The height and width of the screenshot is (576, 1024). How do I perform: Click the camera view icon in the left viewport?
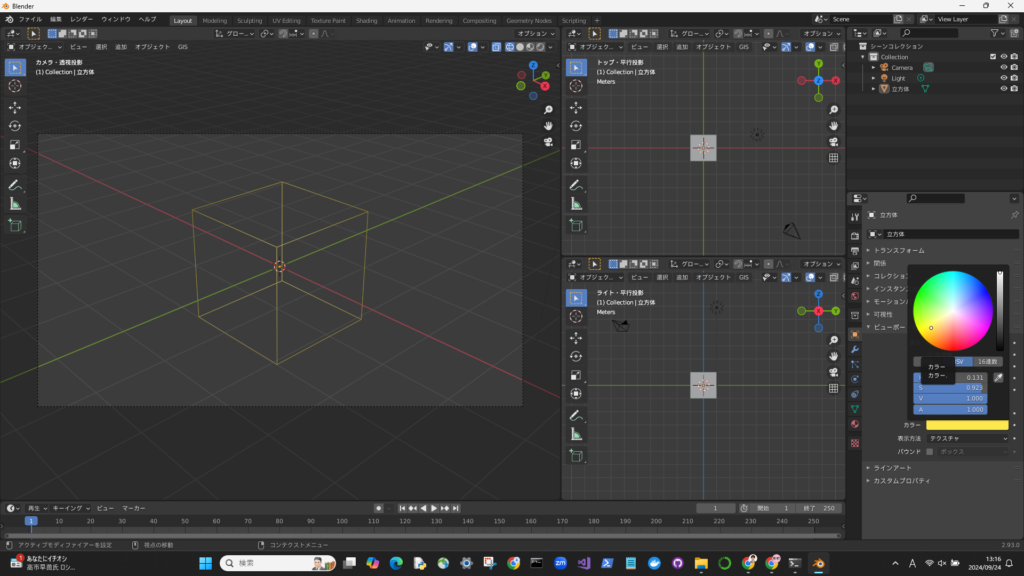point(549,142)
